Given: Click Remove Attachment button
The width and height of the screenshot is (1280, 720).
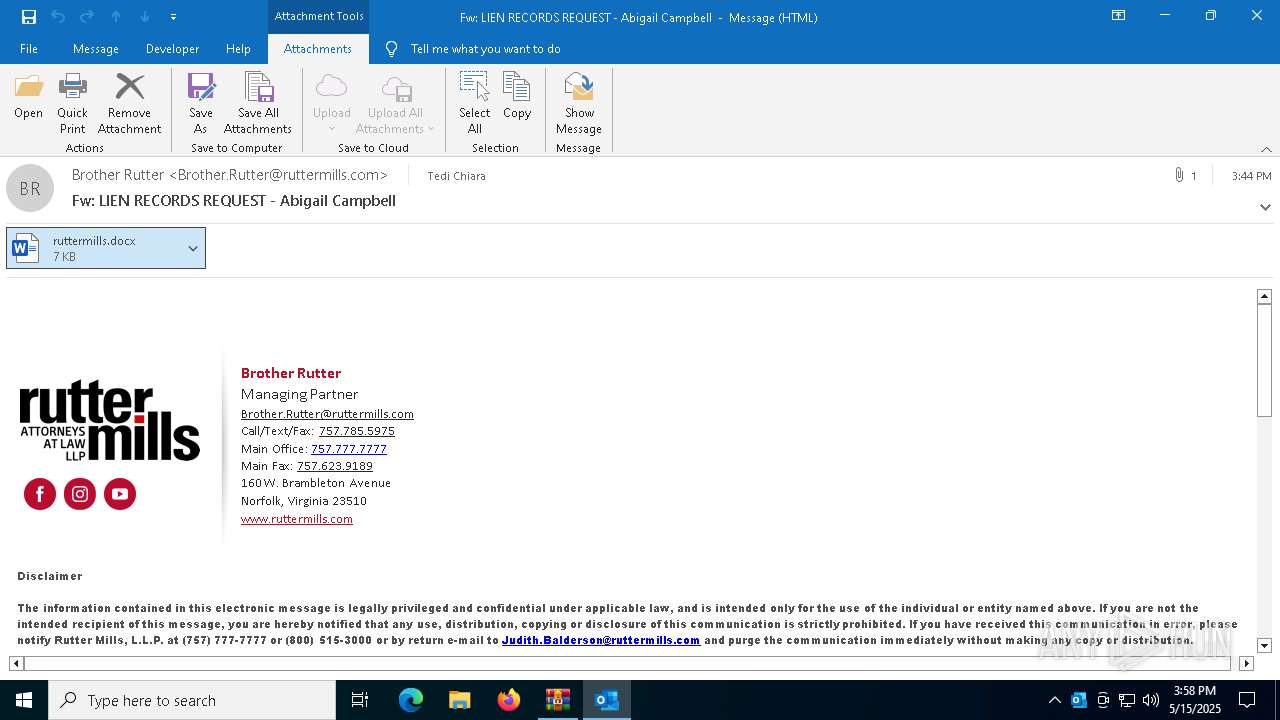Looking at the screenshot, I should [129, 104].
